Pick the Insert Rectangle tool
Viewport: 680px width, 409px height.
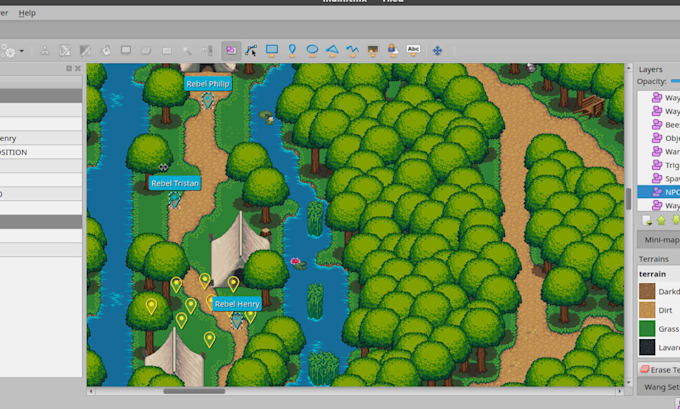[x=272, y=51]
